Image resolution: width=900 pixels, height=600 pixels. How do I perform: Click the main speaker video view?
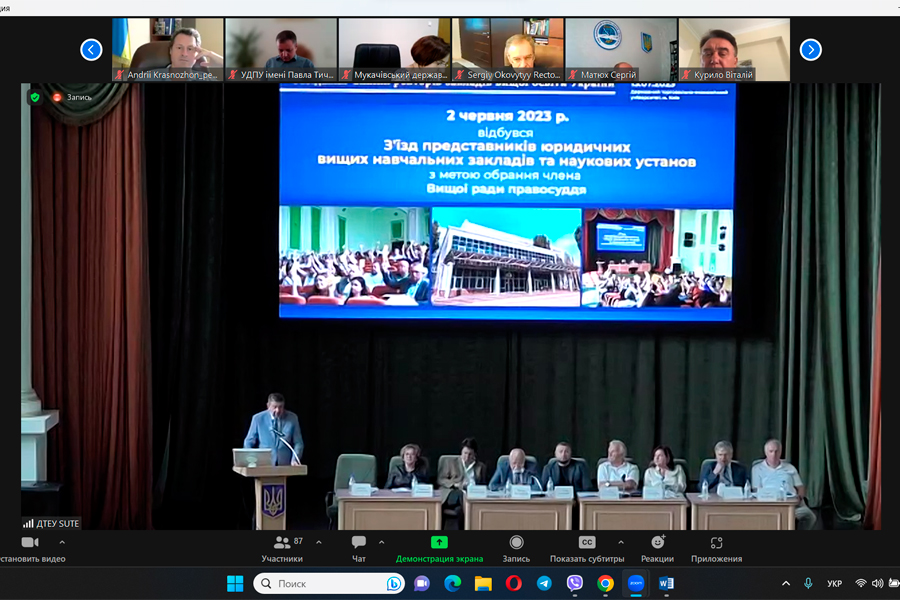pyautogui.click(x=451, y=307)
